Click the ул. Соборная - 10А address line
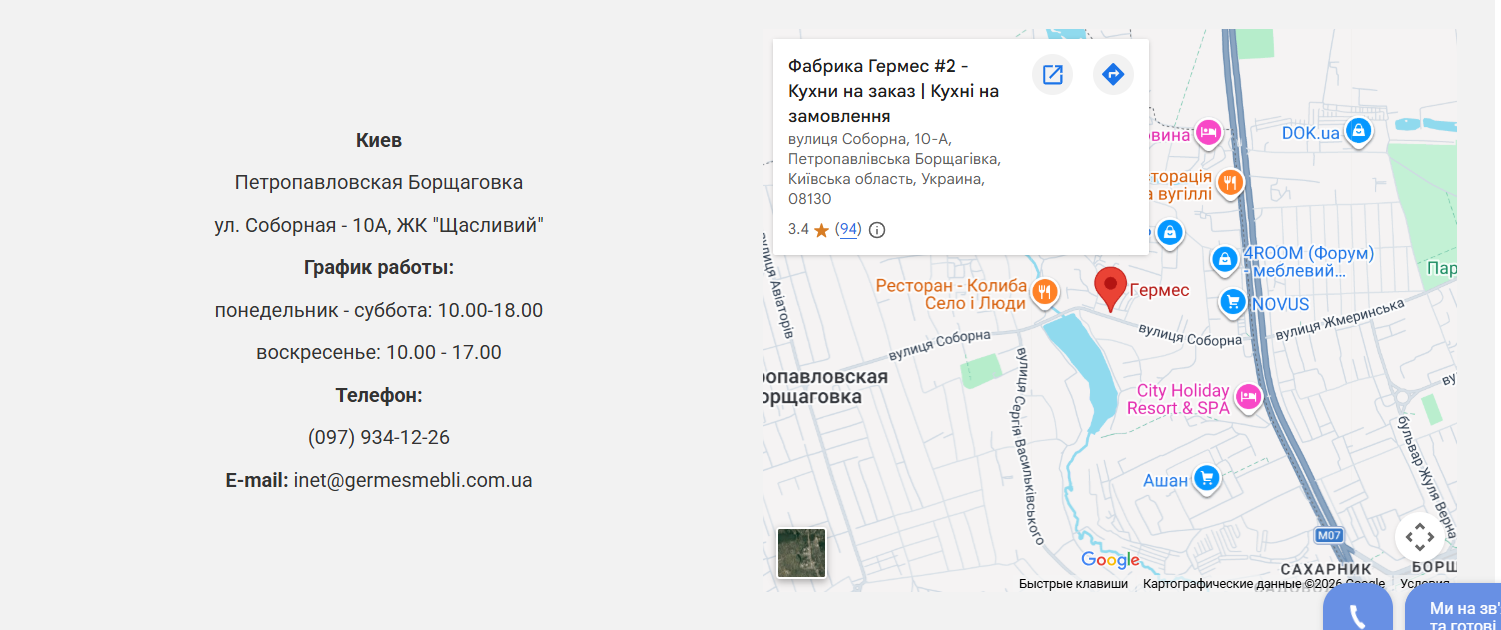 (x=379, y=225)
